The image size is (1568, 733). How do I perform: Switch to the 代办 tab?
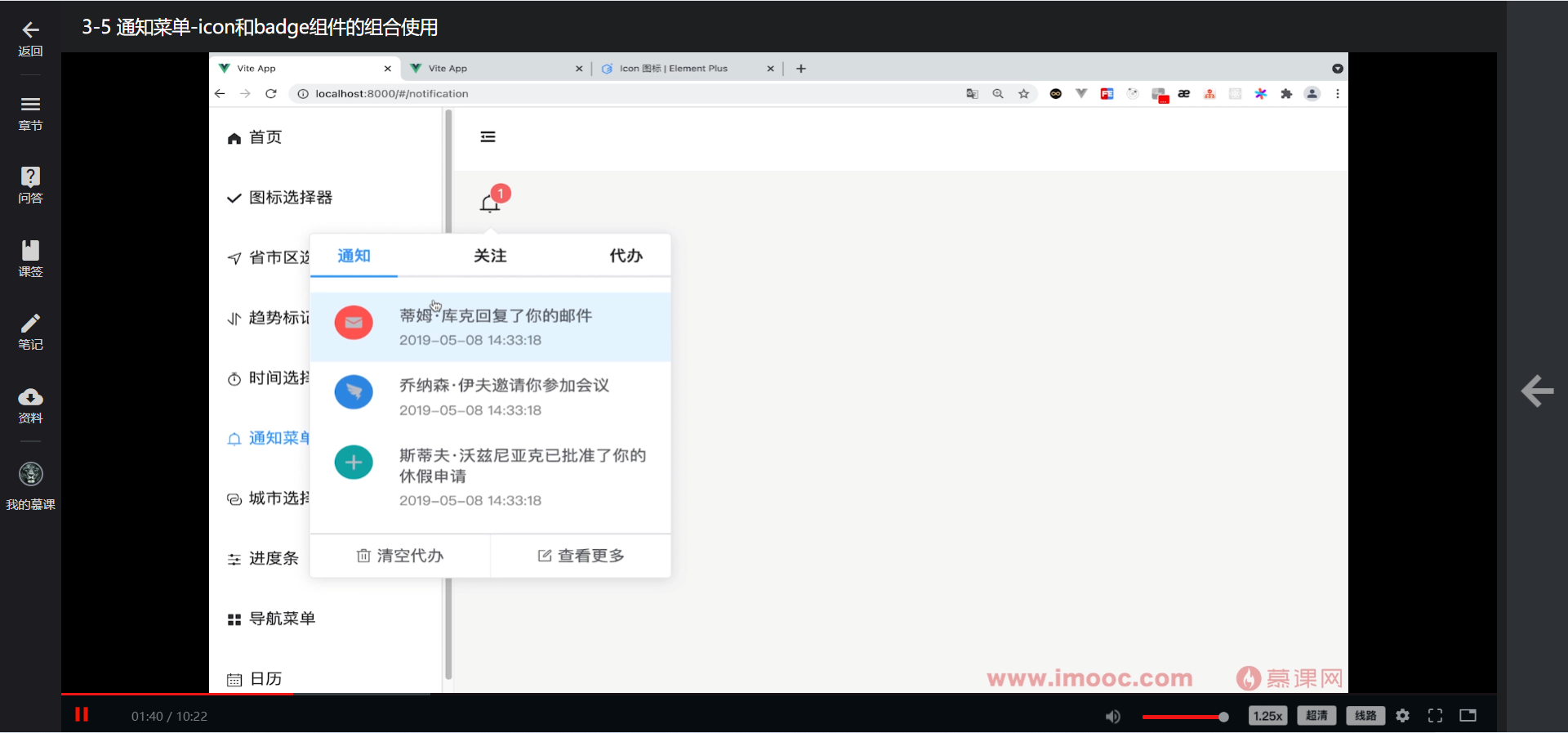click(x=626, y=256)
